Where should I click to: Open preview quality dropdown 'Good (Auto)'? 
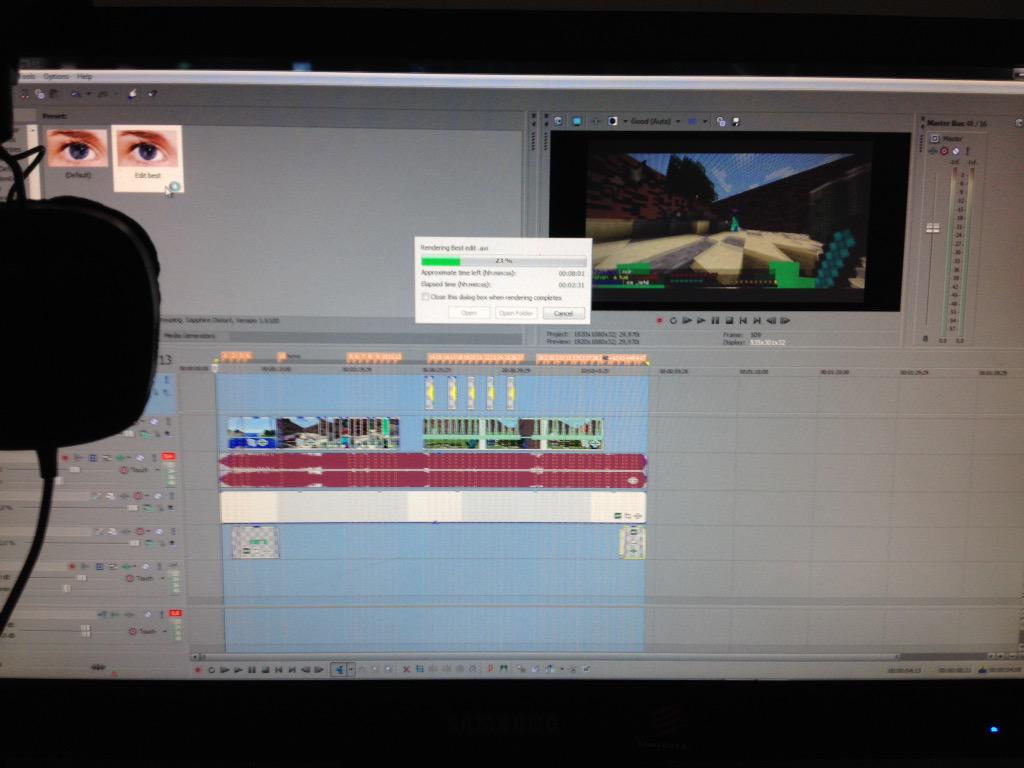[x=655, y=121]
